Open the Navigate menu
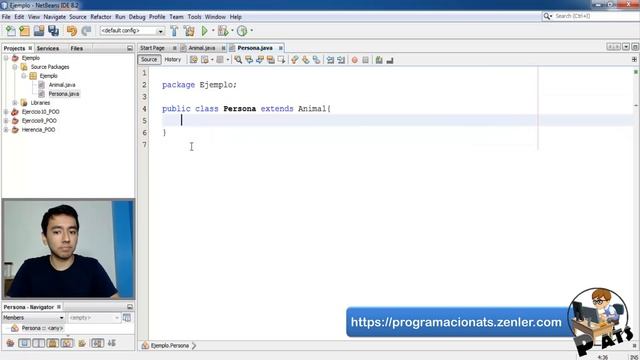The height and width of the screenshot is (360, 640). (55, 17)
